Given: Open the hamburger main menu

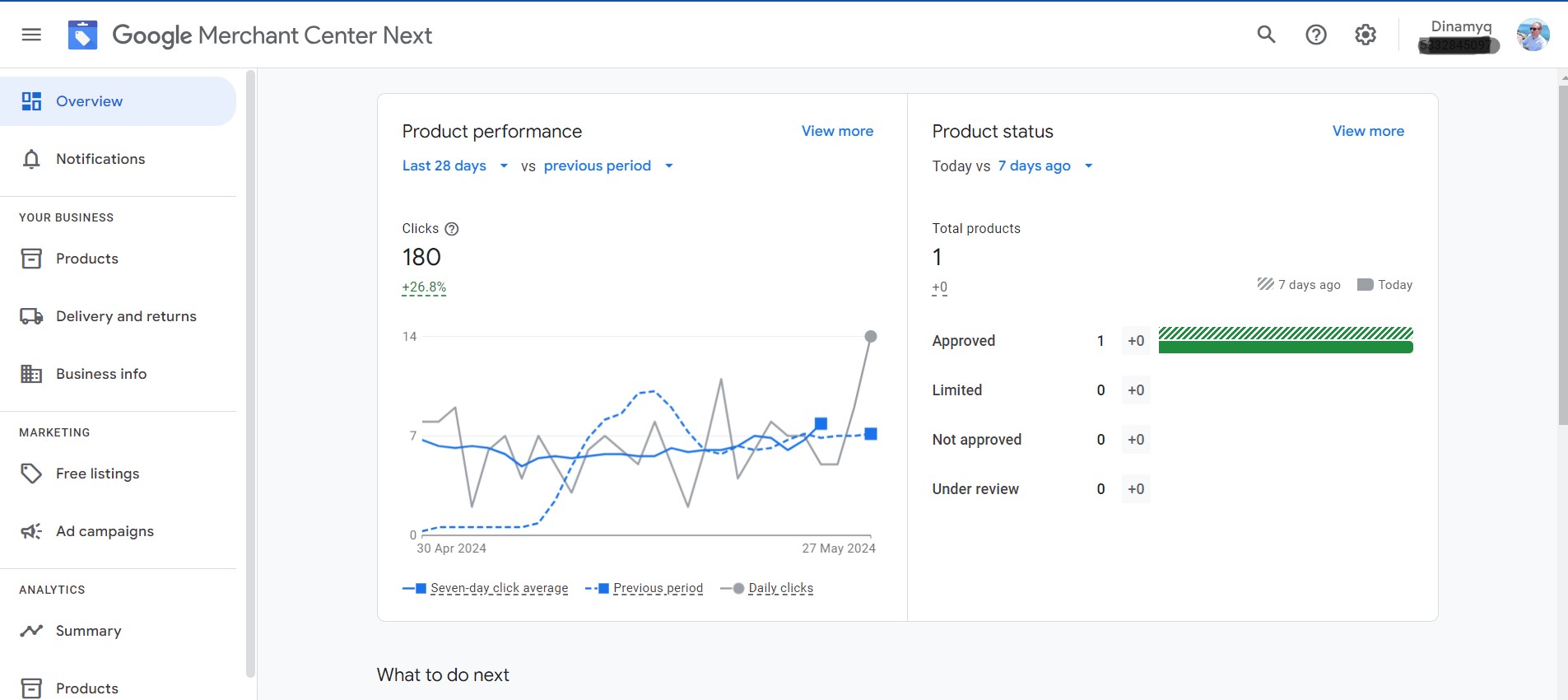Looking at the screenshot, I should point(31,35).
